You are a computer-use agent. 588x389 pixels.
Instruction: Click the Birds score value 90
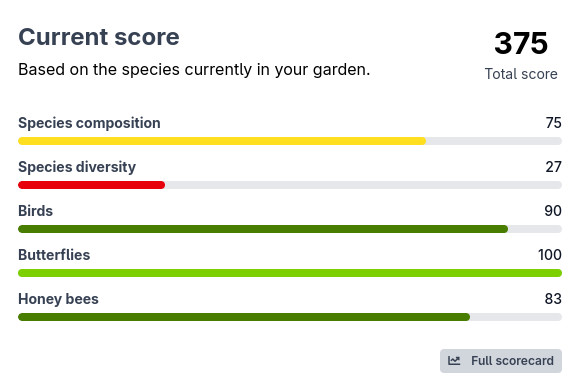point(553,211)
